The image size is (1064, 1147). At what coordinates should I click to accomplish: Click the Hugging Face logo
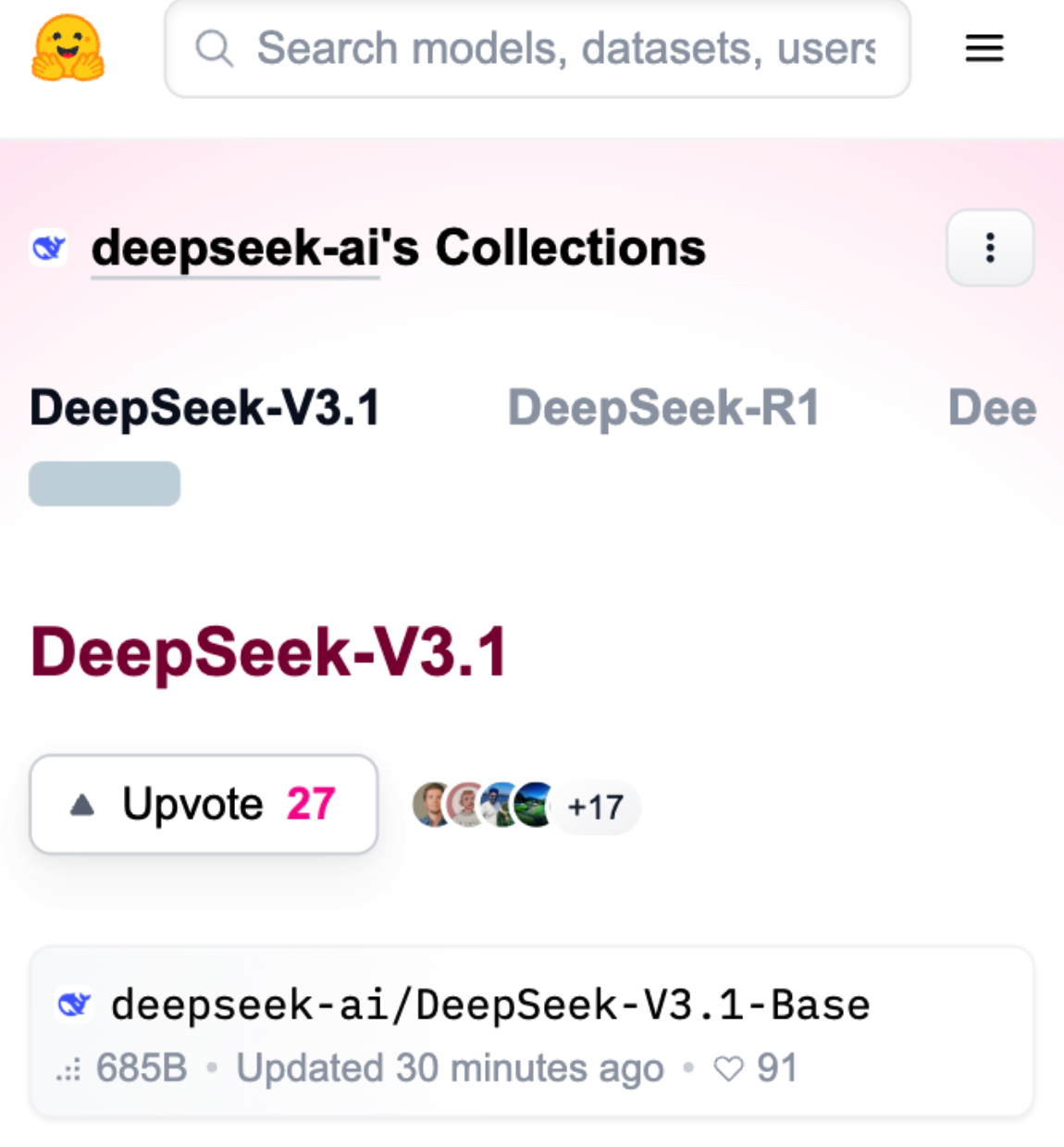click(68, 48)
